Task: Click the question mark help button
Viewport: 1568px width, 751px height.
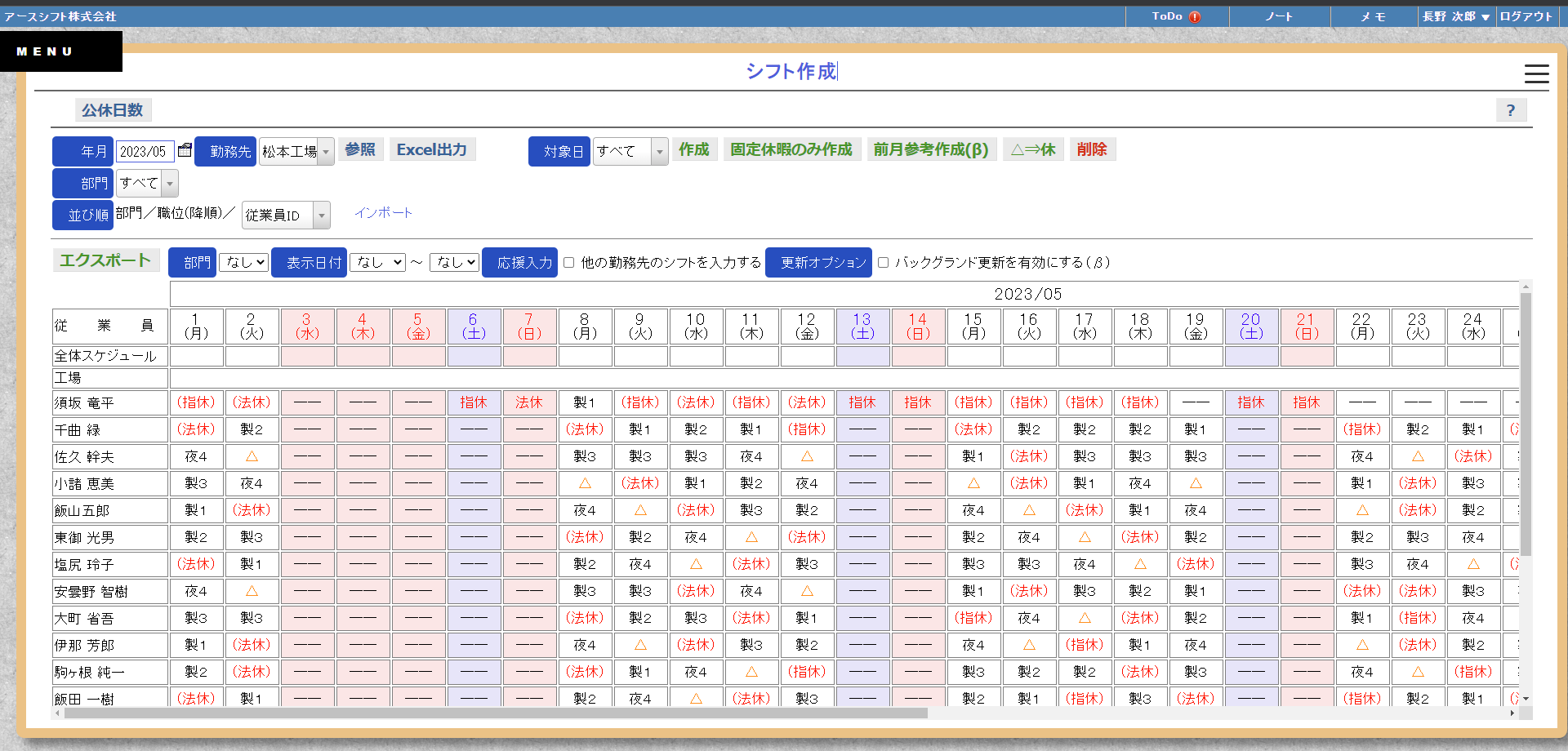Action: (x=1510, y=110)
